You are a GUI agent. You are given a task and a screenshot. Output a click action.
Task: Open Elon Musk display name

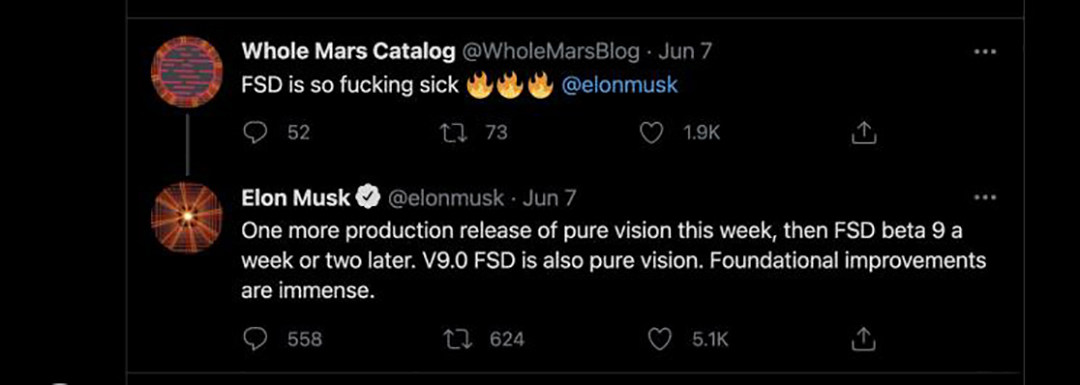click(296, 198)
